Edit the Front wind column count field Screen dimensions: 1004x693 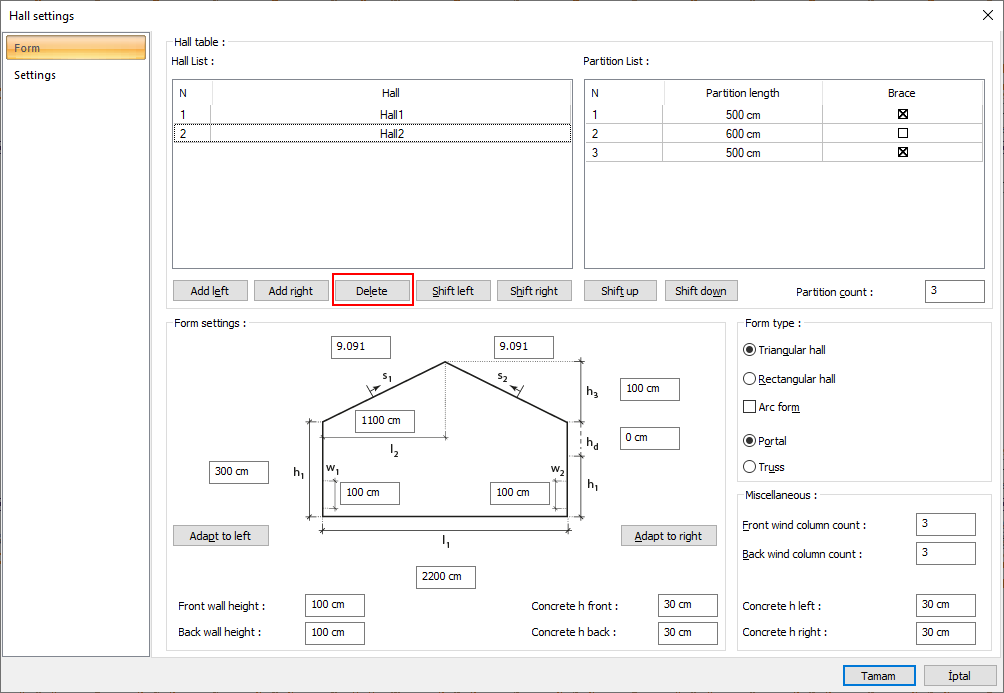[945, 524]
